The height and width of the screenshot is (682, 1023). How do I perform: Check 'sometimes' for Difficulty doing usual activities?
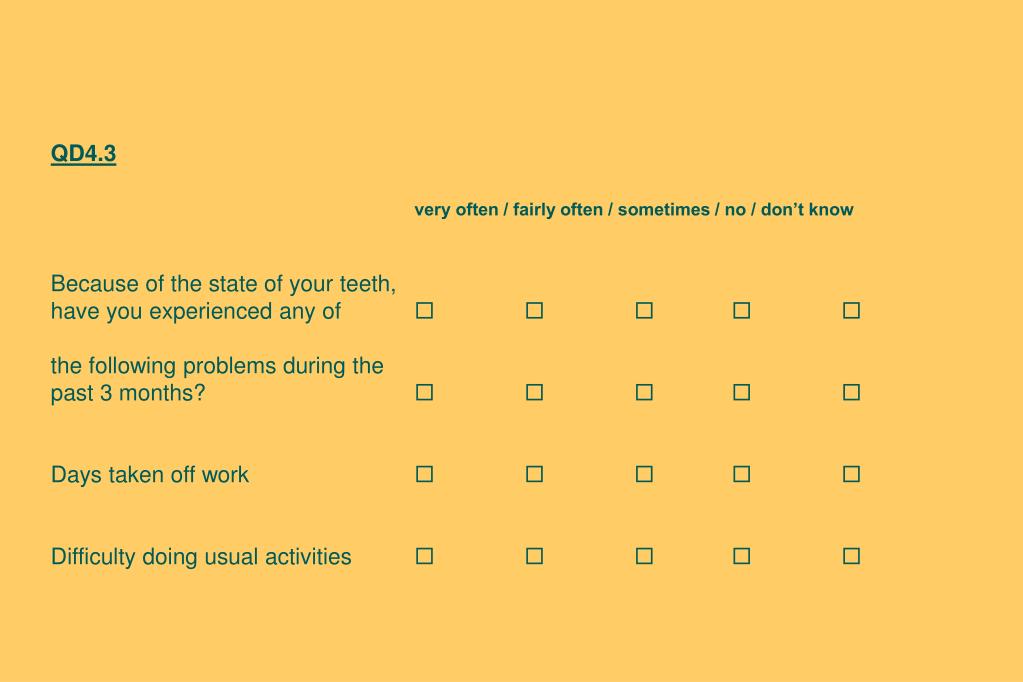[644, 556]
